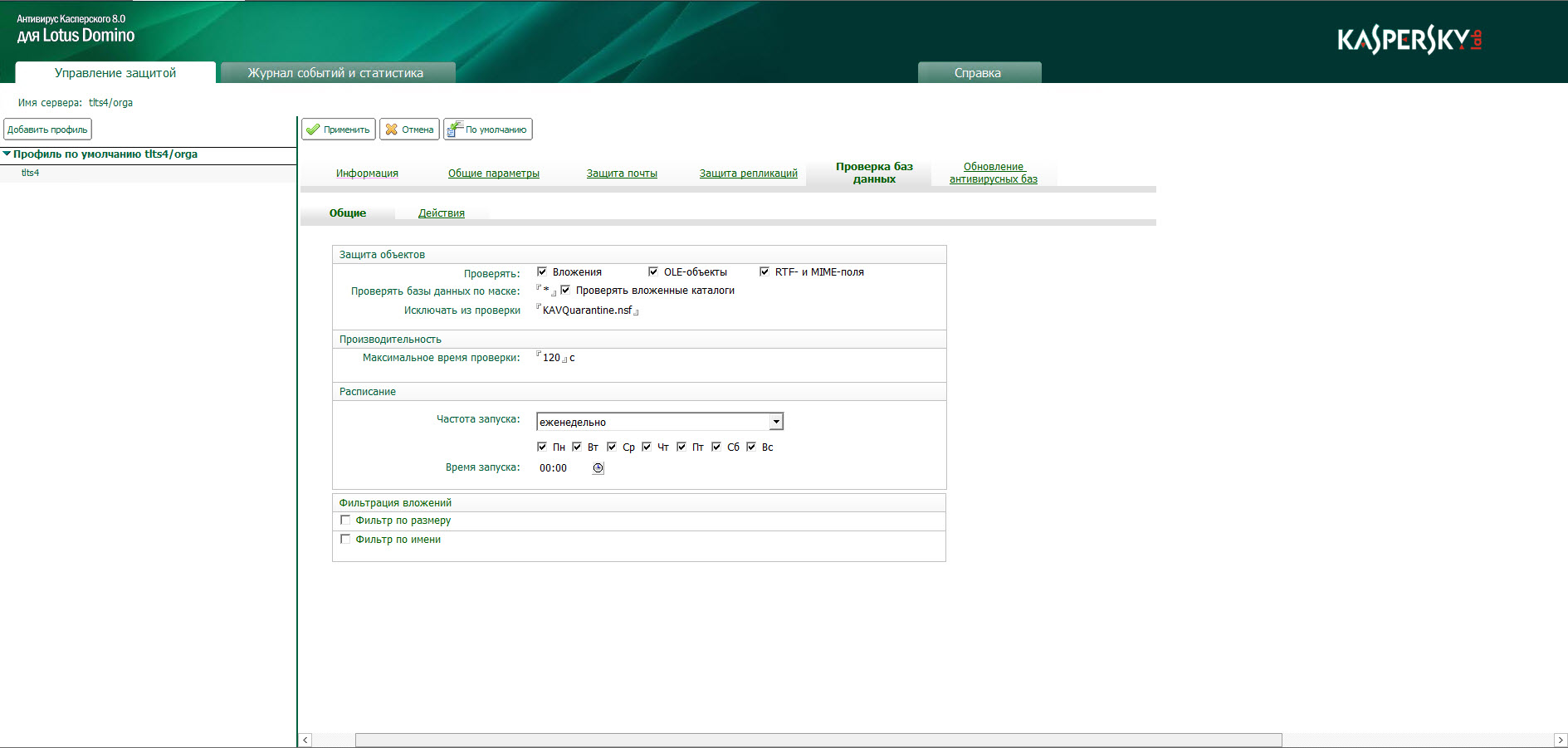
Task: Click the Максимальное время проверки field
Action: 552,358
